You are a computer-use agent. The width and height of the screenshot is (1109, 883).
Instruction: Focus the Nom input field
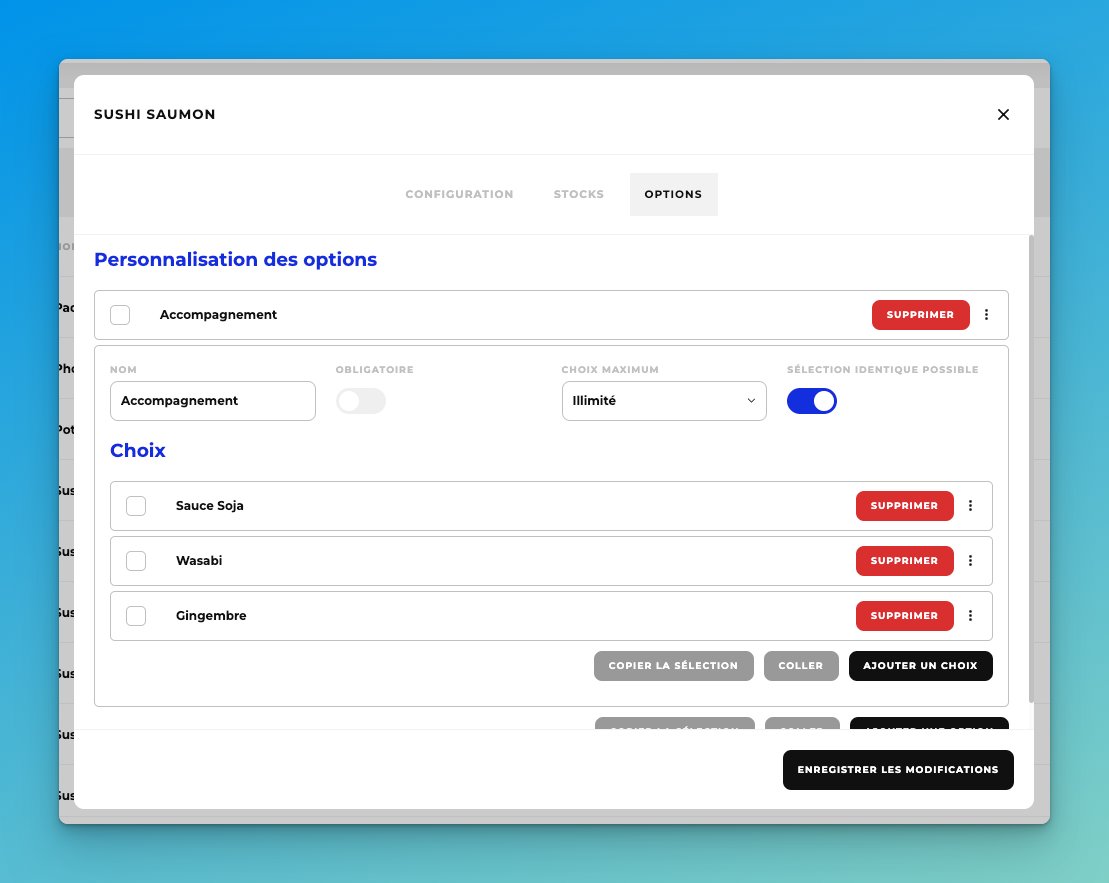point(213,401)
